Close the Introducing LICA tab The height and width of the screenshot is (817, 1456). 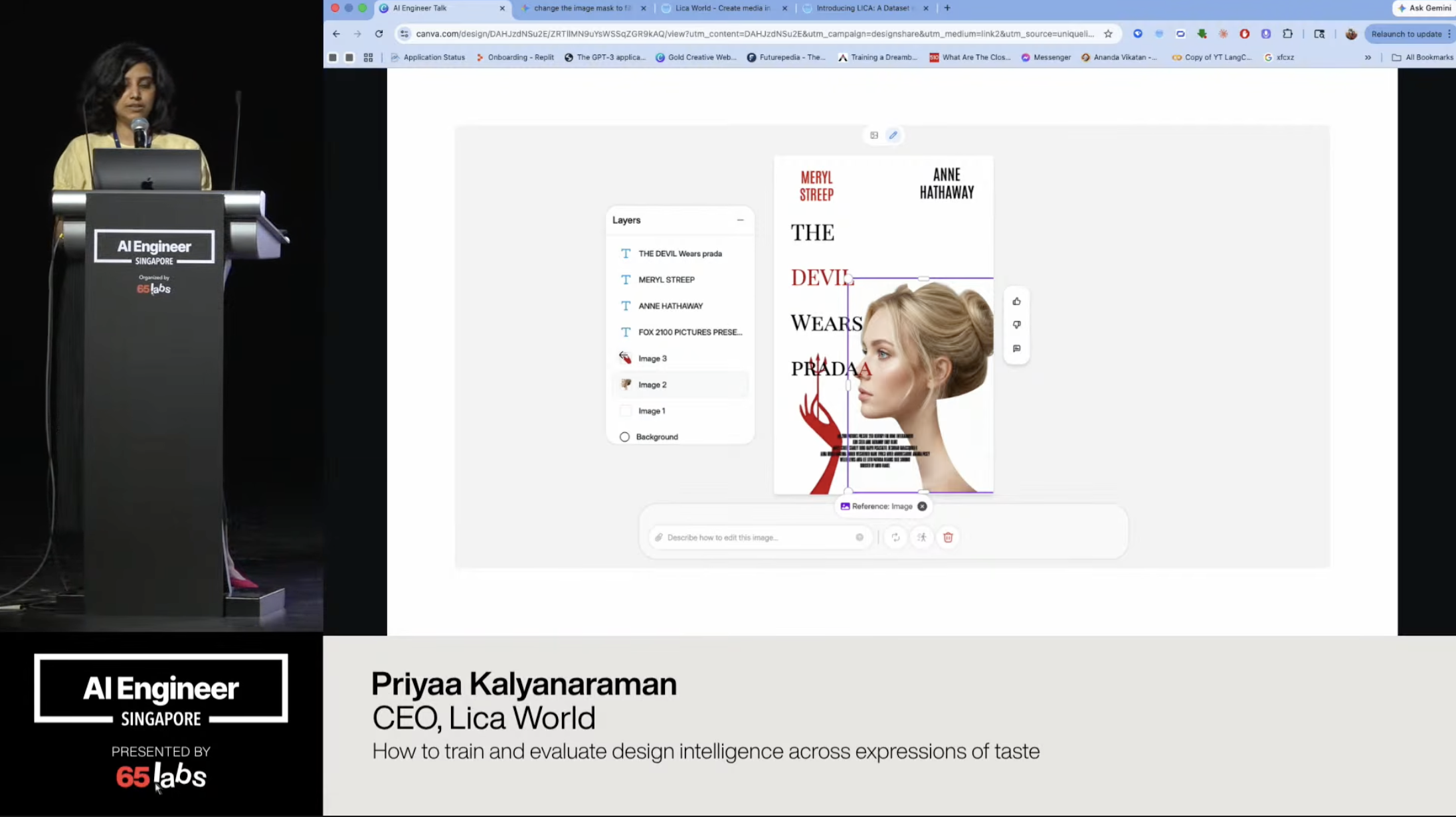(x=926, y=9)
